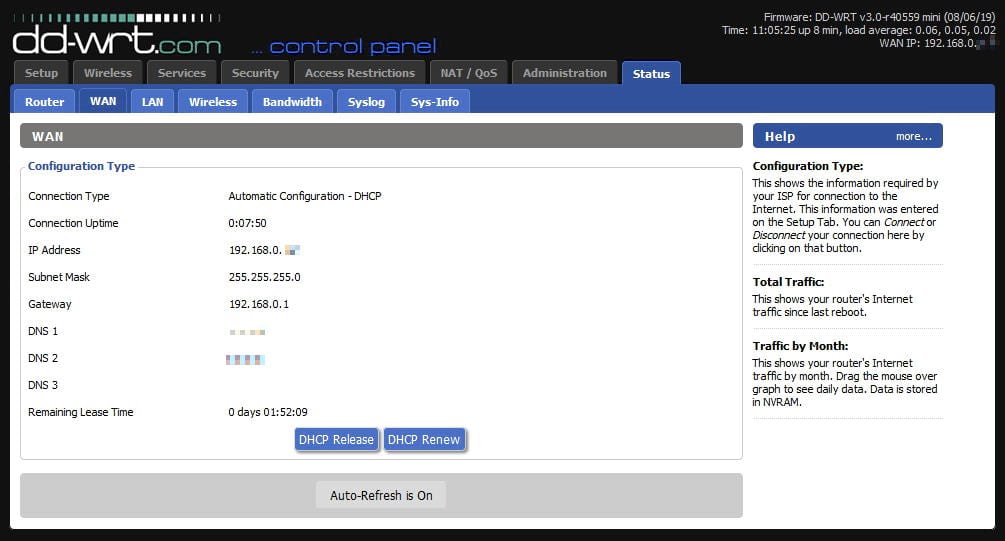Open the LAN sub-tab
The image size is (1005, 541).
[153, 102]
